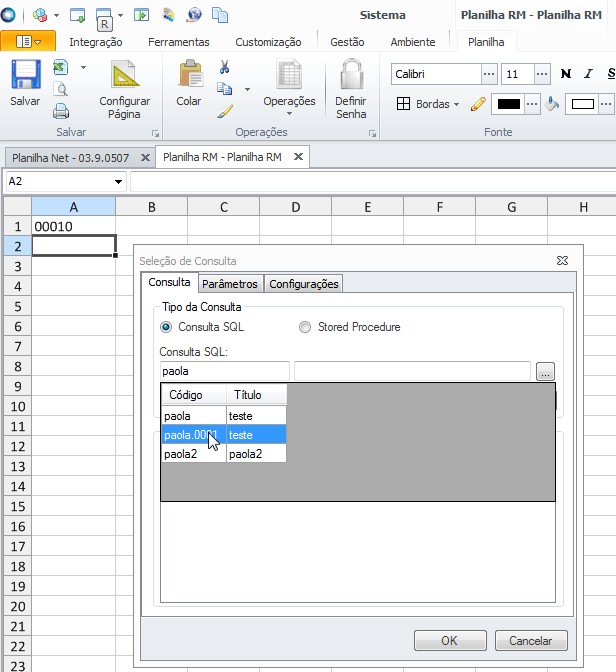Viewport: 616px width, 672px height.
Task: Select the Consulta SQL radio button
Action: 166,327
